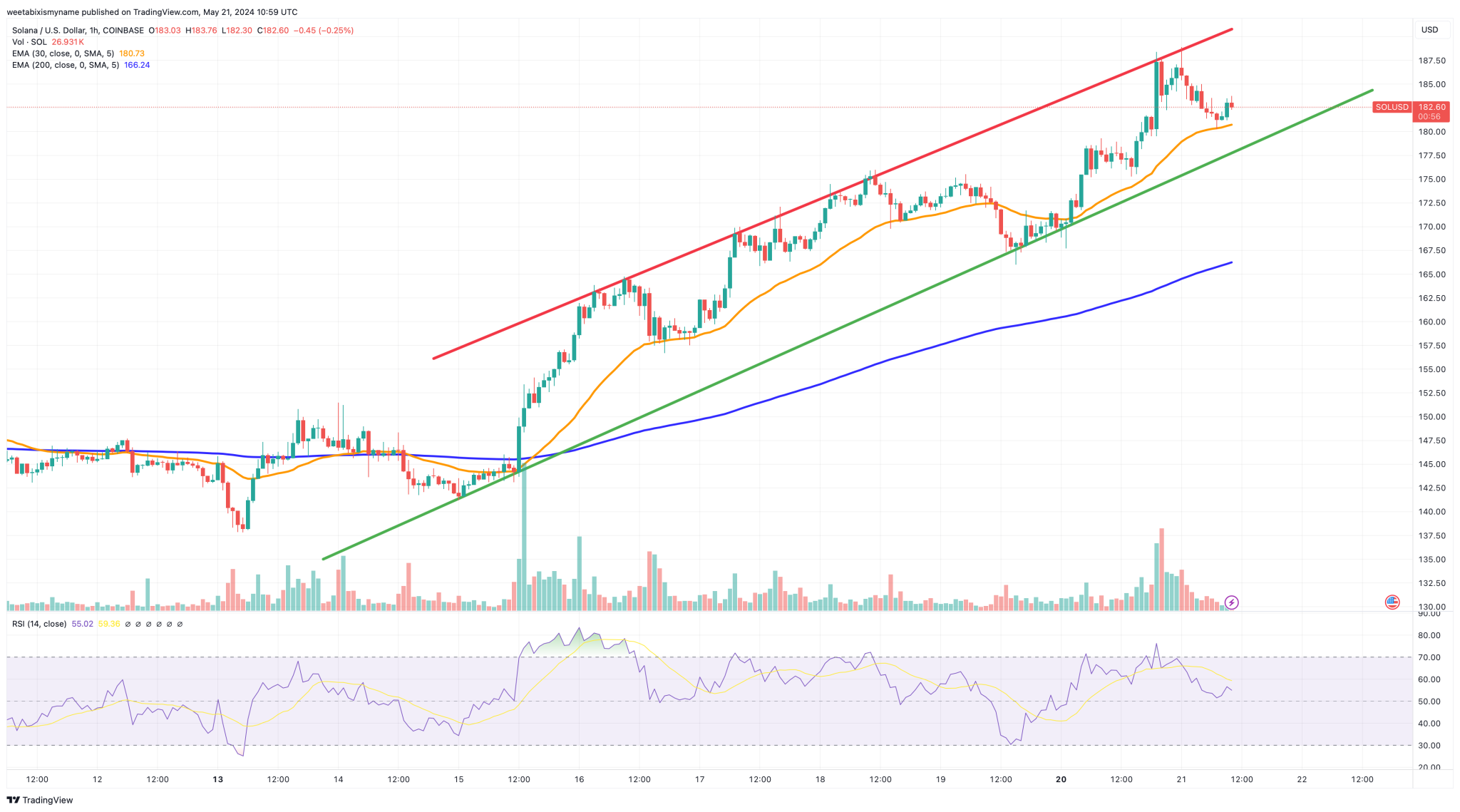Open the USD currency selector
This screenshot has width=1460, height=812.
1429,30
